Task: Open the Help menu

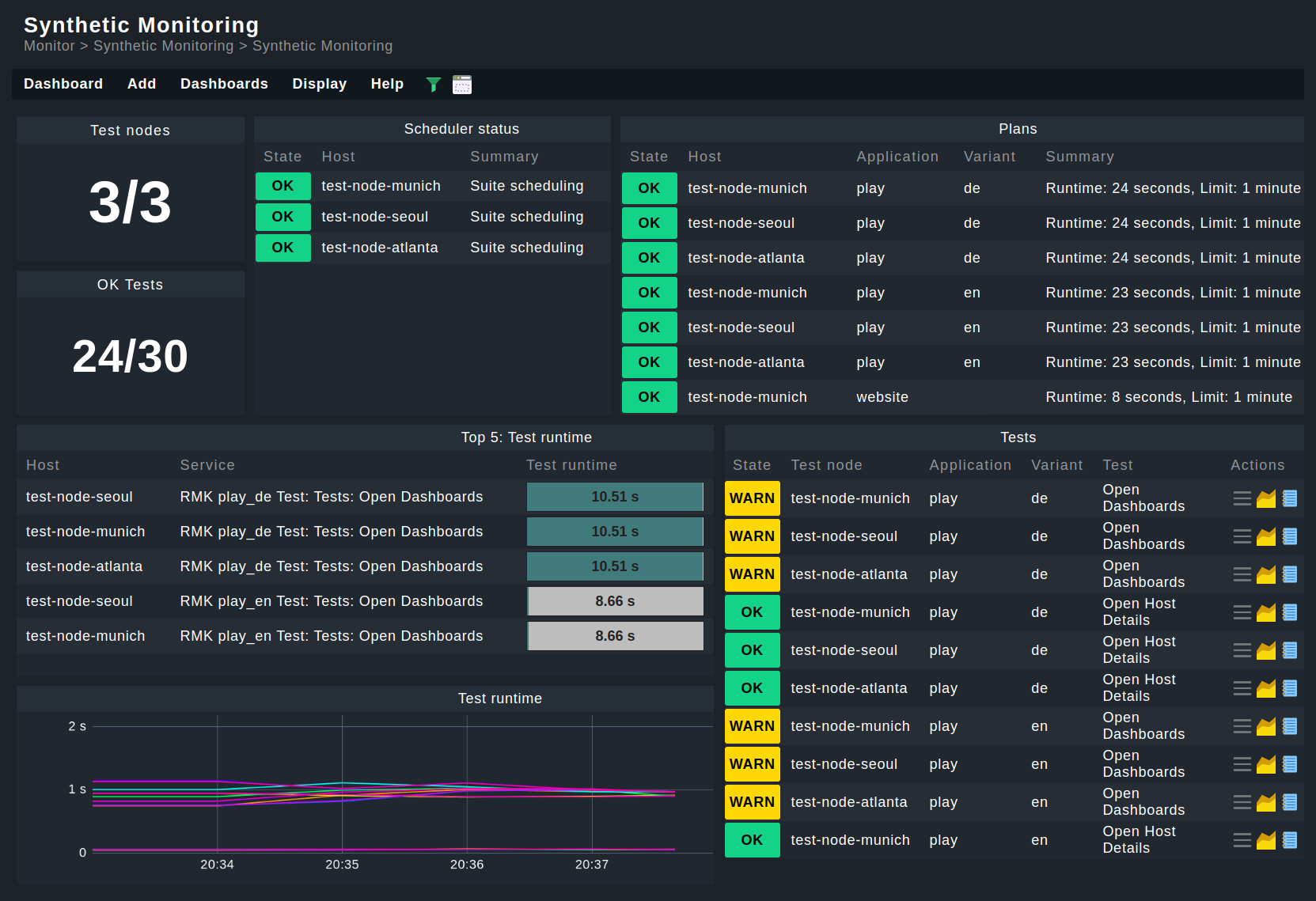Action: 387,84
